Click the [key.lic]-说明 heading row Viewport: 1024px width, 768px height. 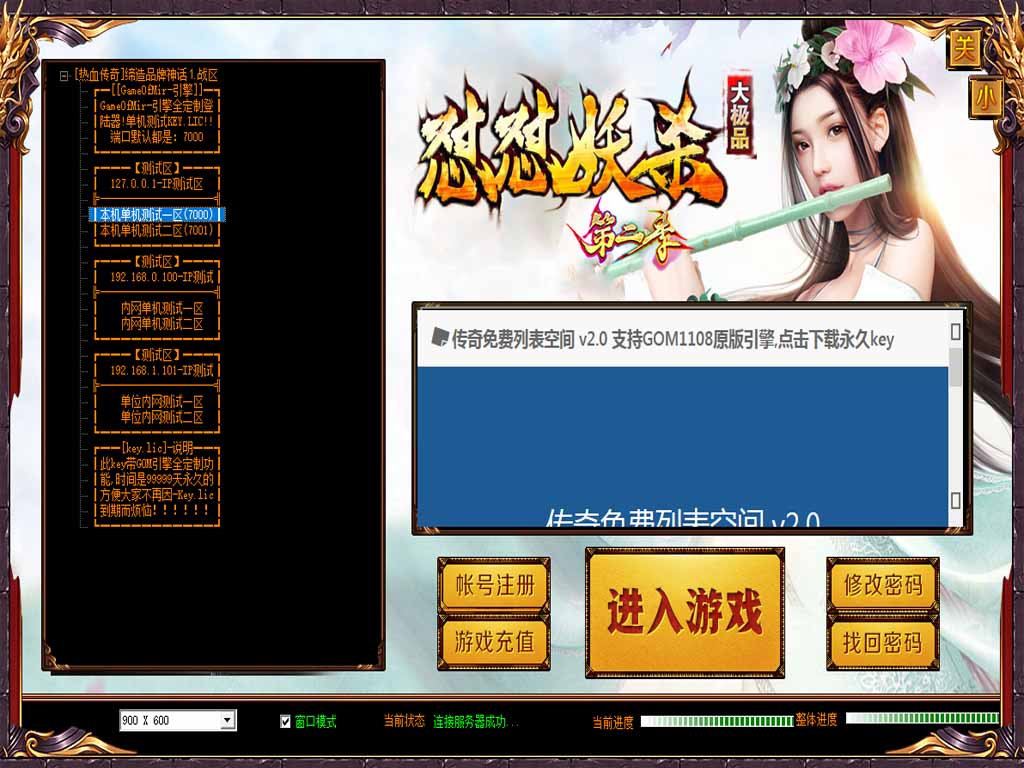pos(157,448)
